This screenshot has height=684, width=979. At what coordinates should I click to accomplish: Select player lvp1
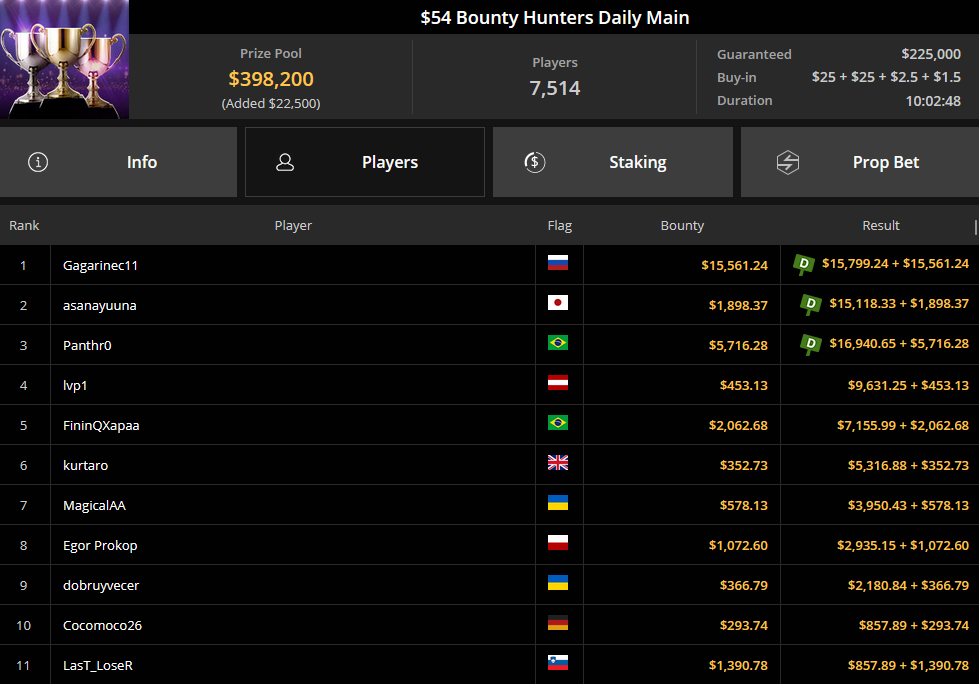tap(75, 385)
